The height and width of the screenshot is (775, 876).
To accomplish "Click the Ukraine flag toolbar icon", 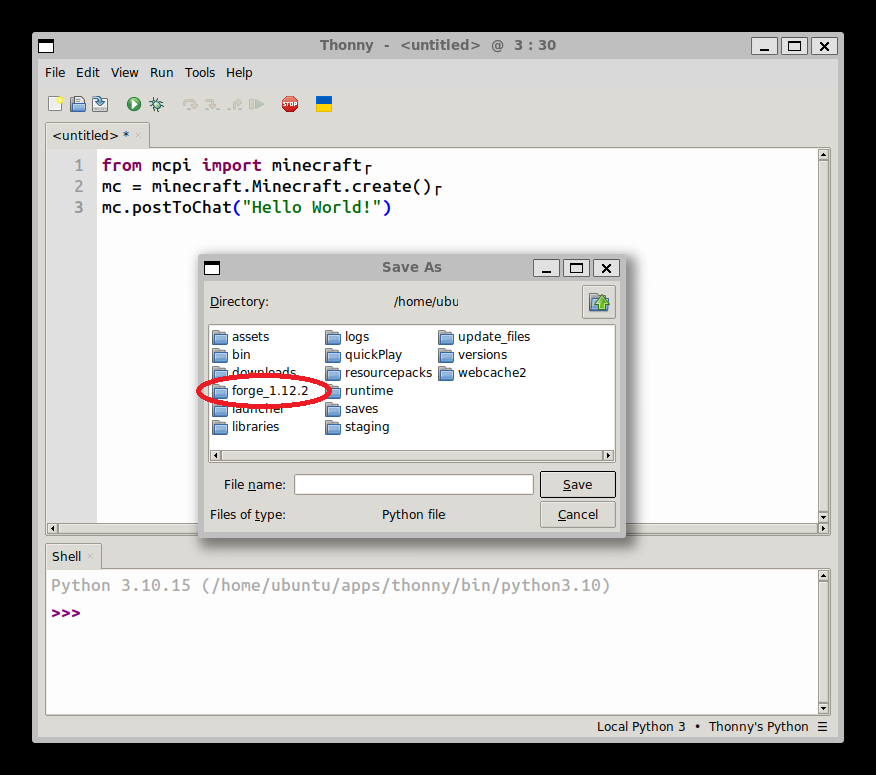I will (x=324, y=104).
